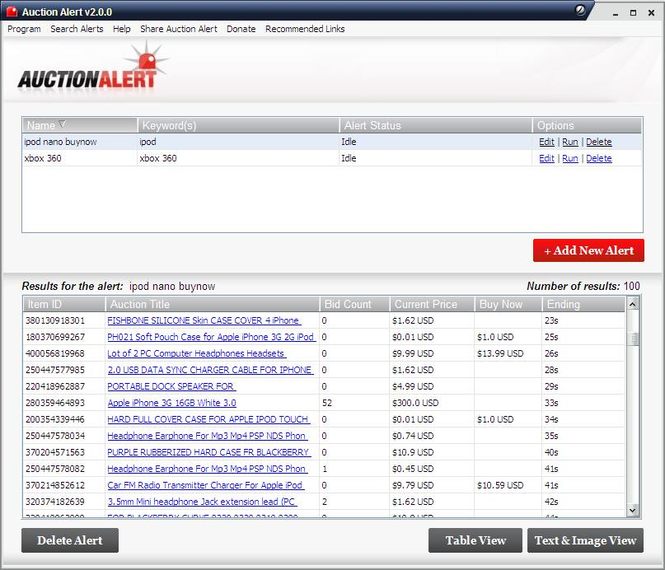Click the $10.59 USD Buy Now price
665x570 pixels.
[500, 485]
